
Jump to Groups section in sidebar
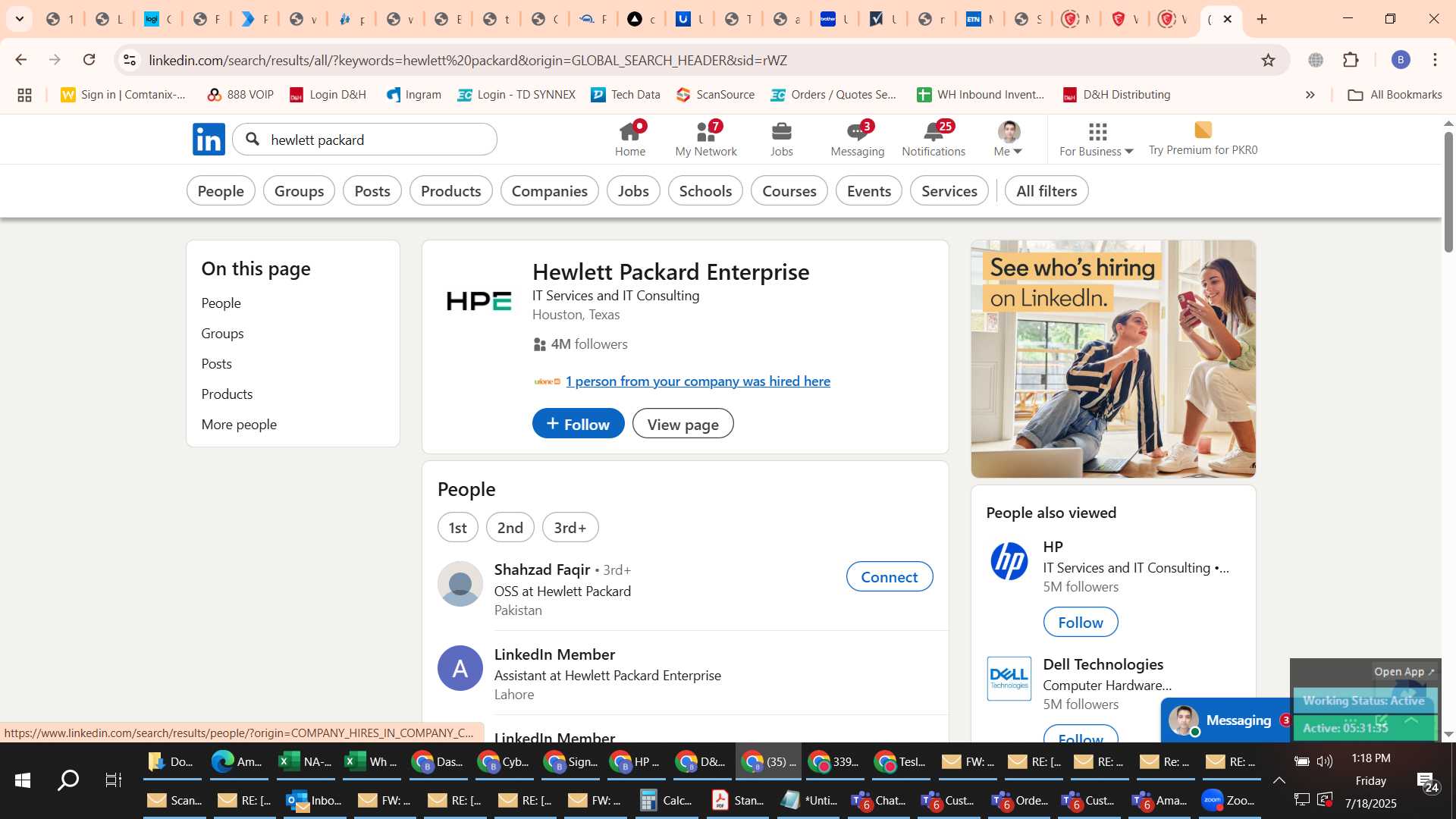pyautogui.click(x=223, y=334)
